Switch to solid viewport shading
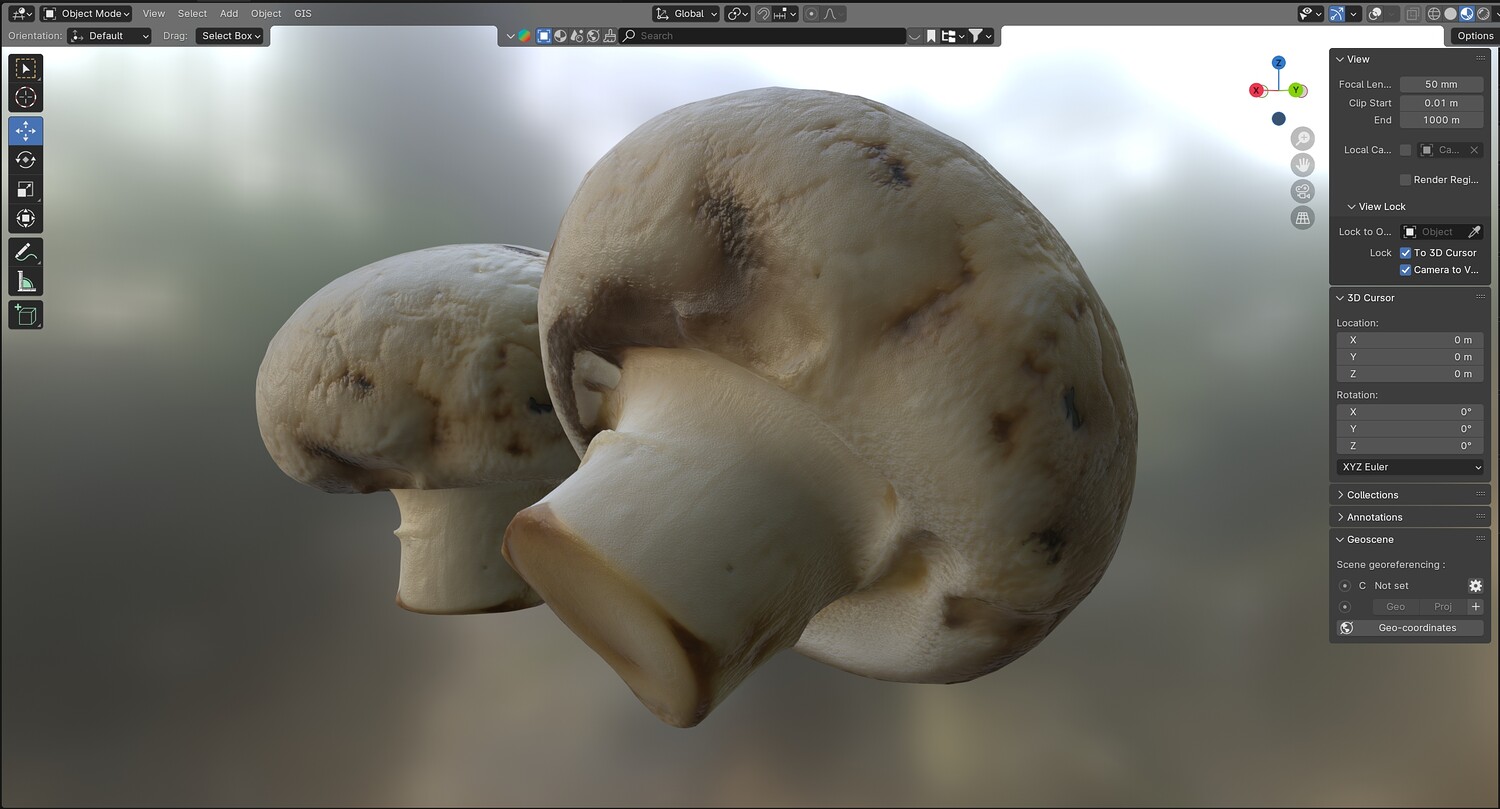 coord(1450,14)
